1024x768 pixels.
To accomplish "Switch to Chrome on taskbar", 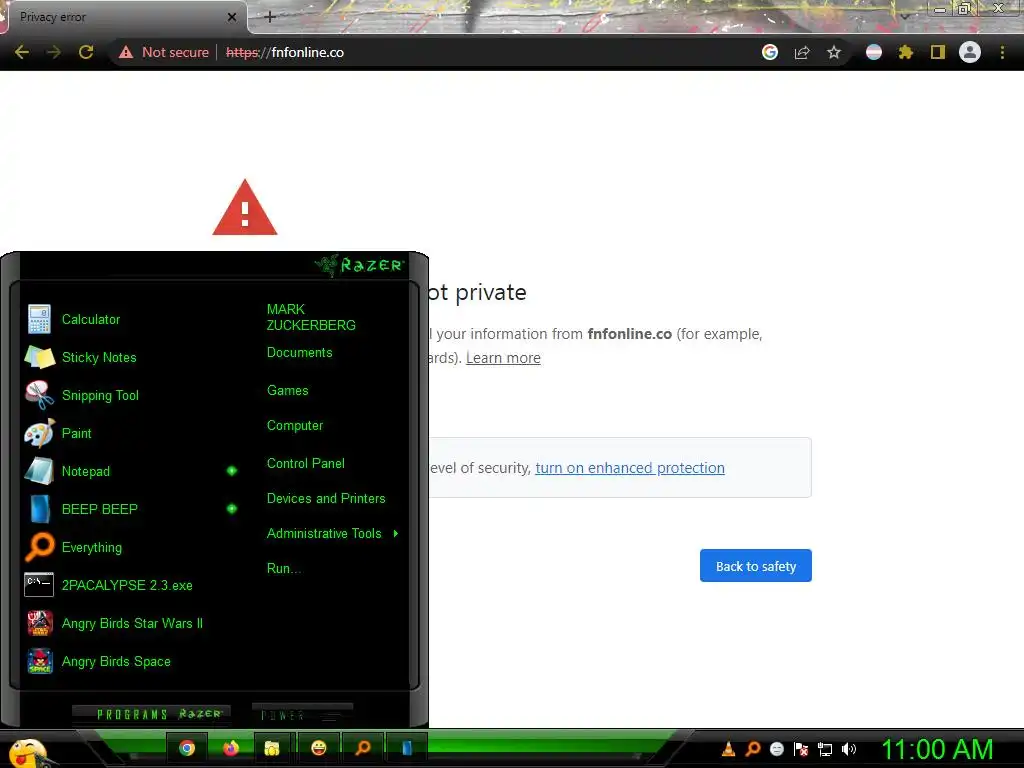I will [187, 748].
